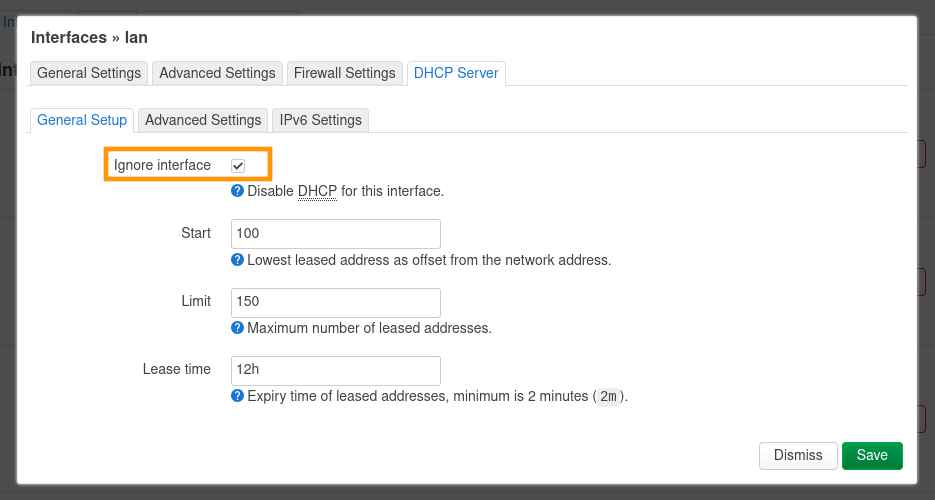Click help icon before Expiry time hint
Image resolution: width=935 pixels, height=500 pixels.
[x=238, y=396]
